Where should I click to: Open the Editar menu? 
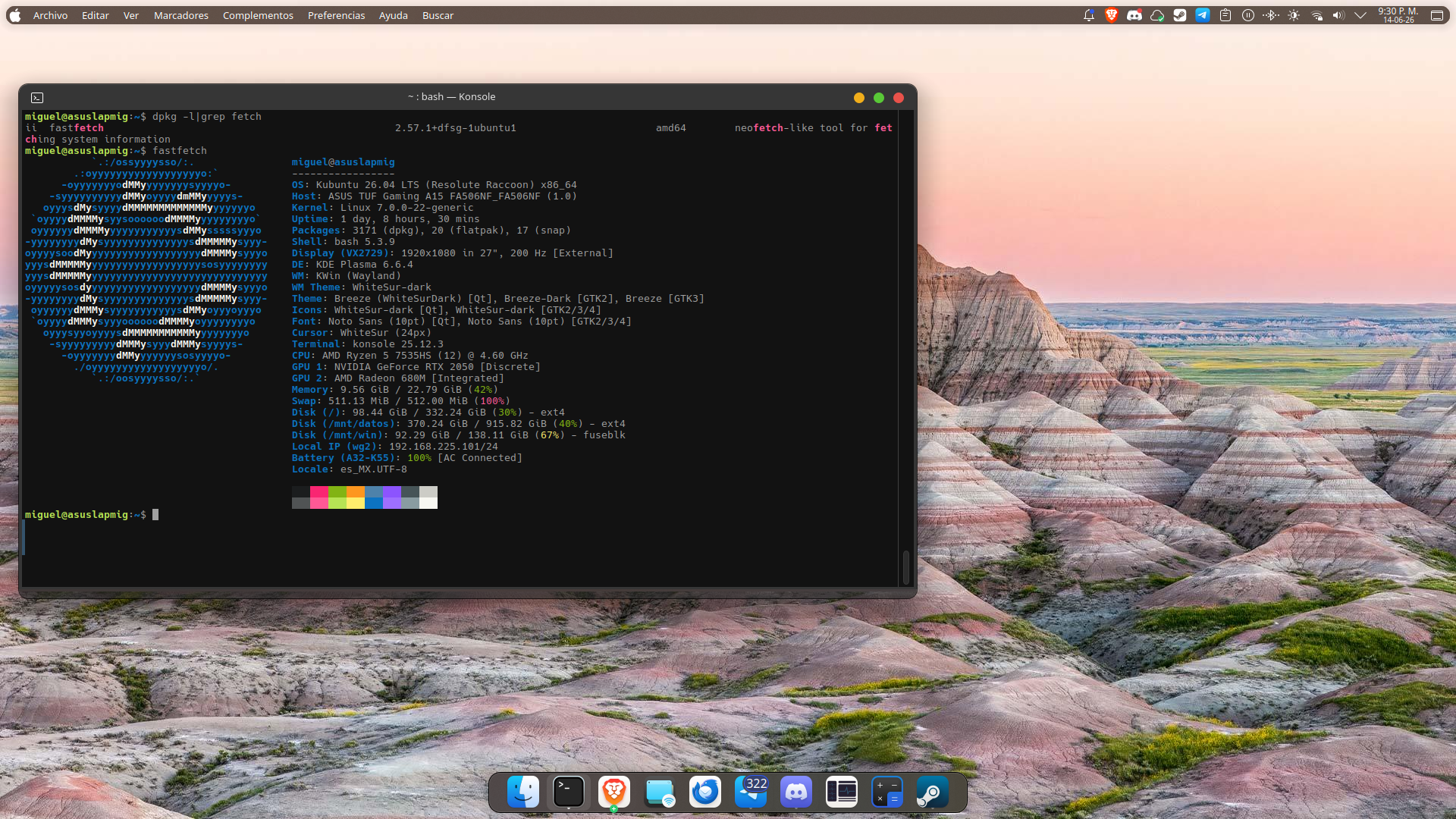pos(96,15)
